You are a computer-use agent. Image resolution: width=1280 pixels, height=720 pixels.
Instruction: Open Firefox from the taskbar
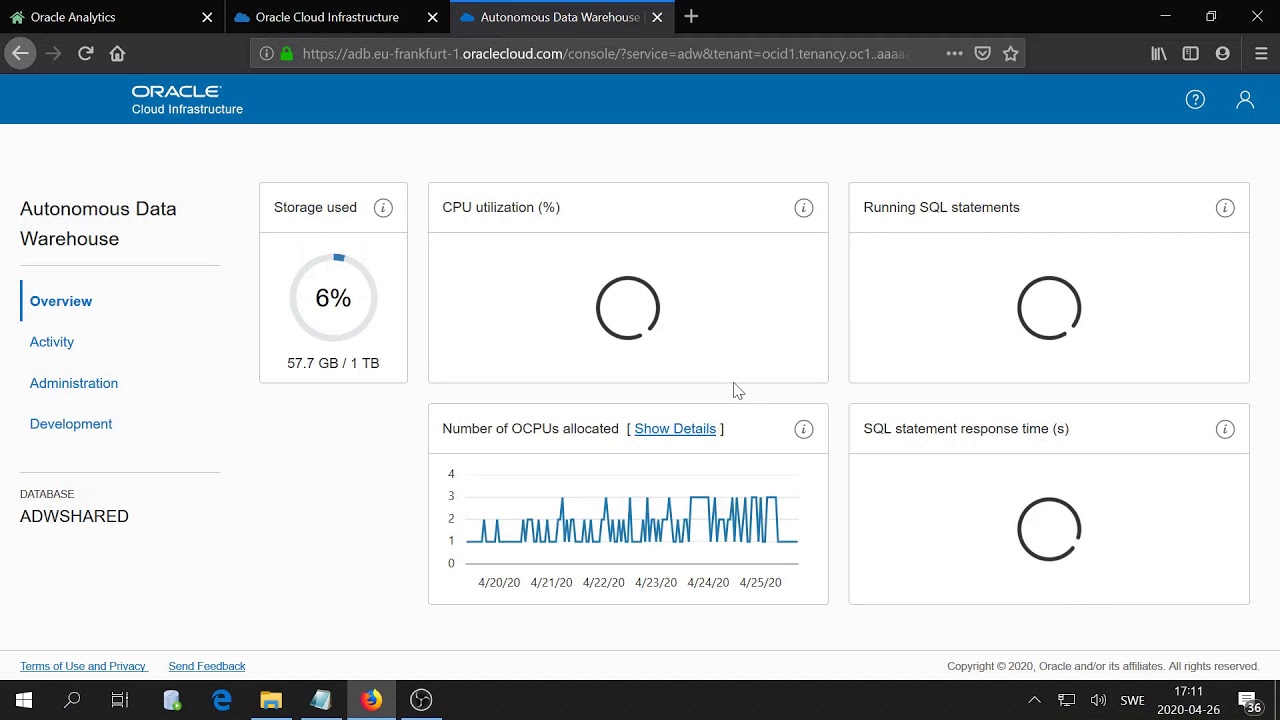[371, 700]
